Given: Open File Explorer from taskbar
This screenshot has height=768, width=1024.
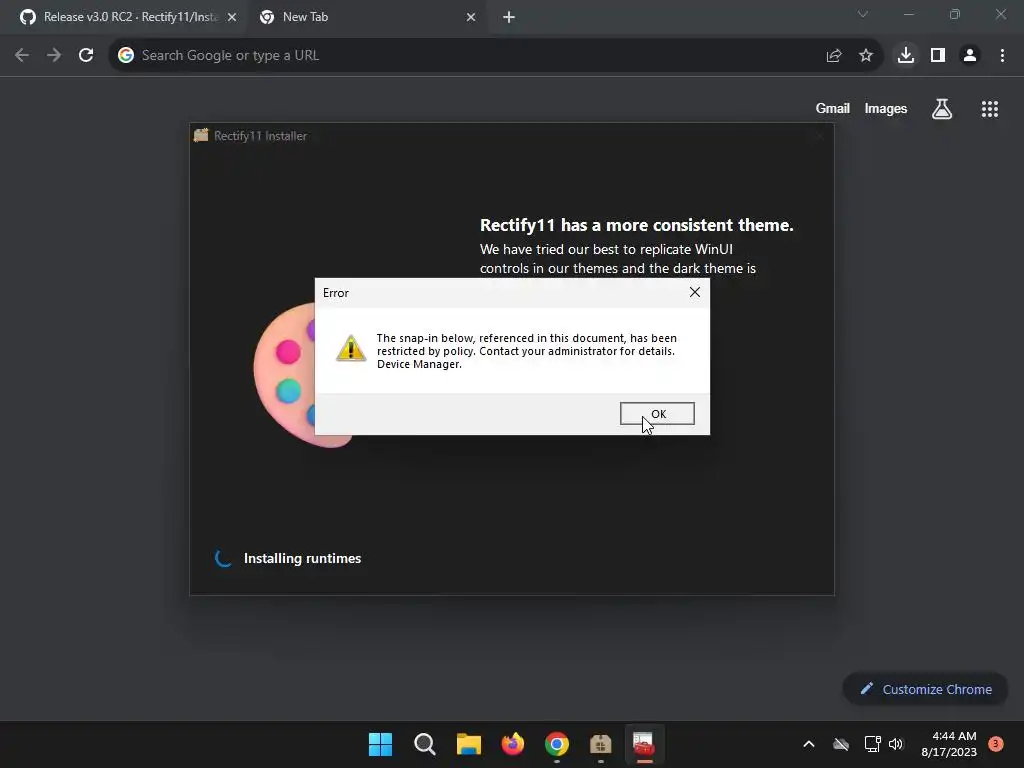Looking at the screenshot, I should pyautogui.click(x=468, y=744).
